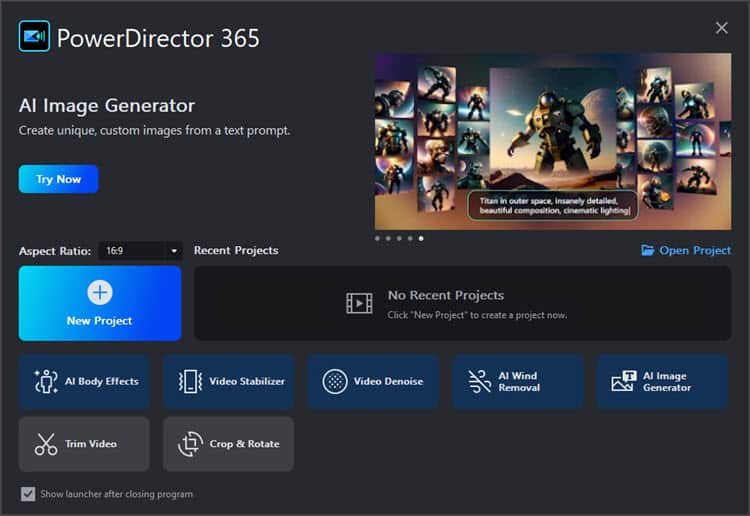
Task: Launch the AI Wind Removal tool
Action: [518, 382]
